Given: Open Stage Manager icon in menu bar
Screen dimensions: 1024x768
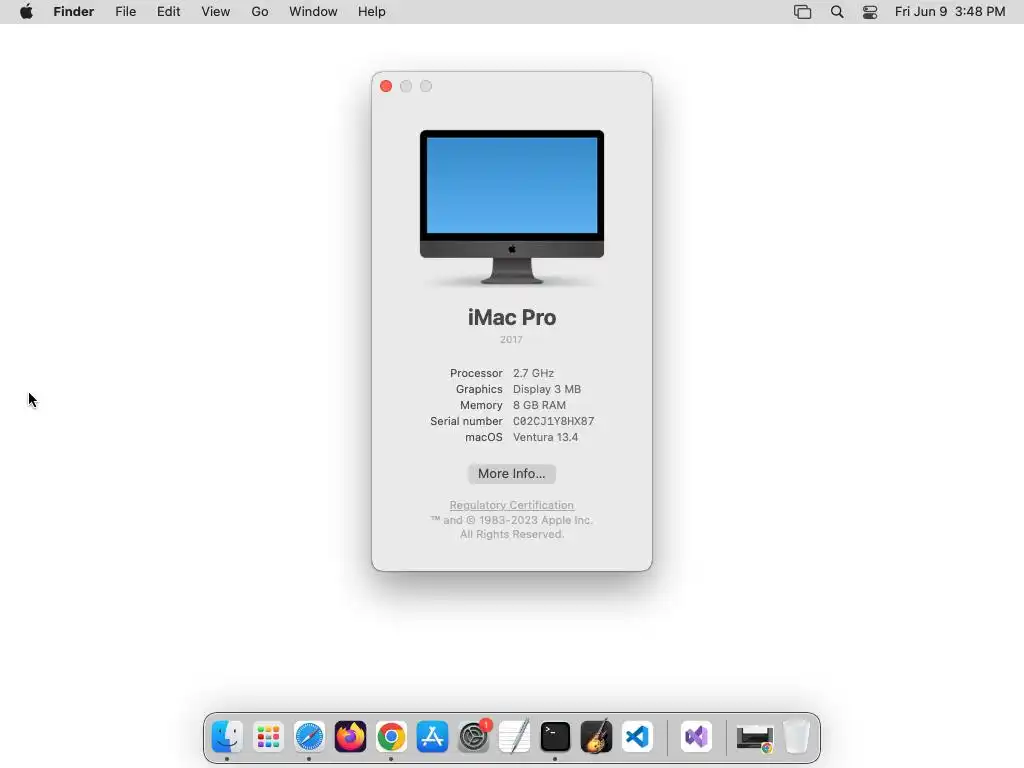Looking at the screenshot, I should 803,12.
